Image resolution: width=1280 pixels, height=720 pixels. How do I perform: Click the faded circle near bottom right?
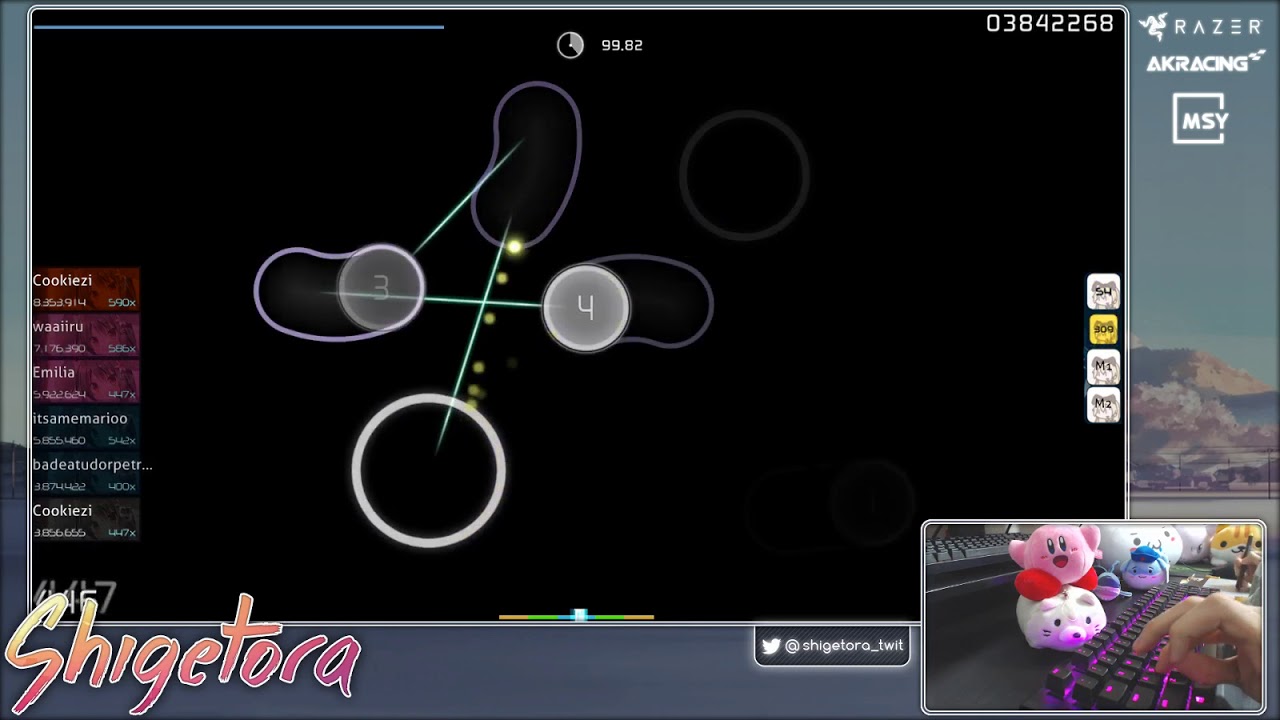pos(872,503)
